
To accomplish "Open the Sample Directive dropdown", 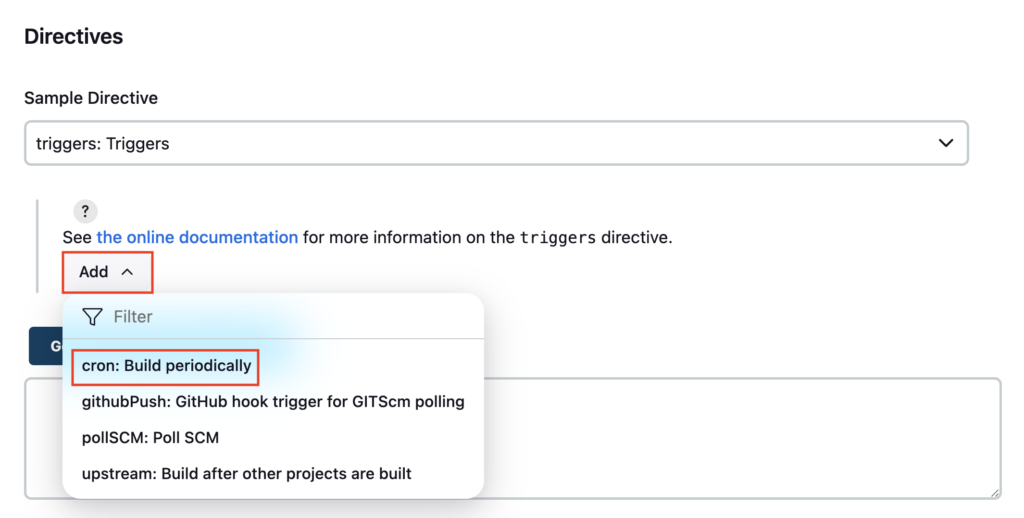I will tap(496, 143).
